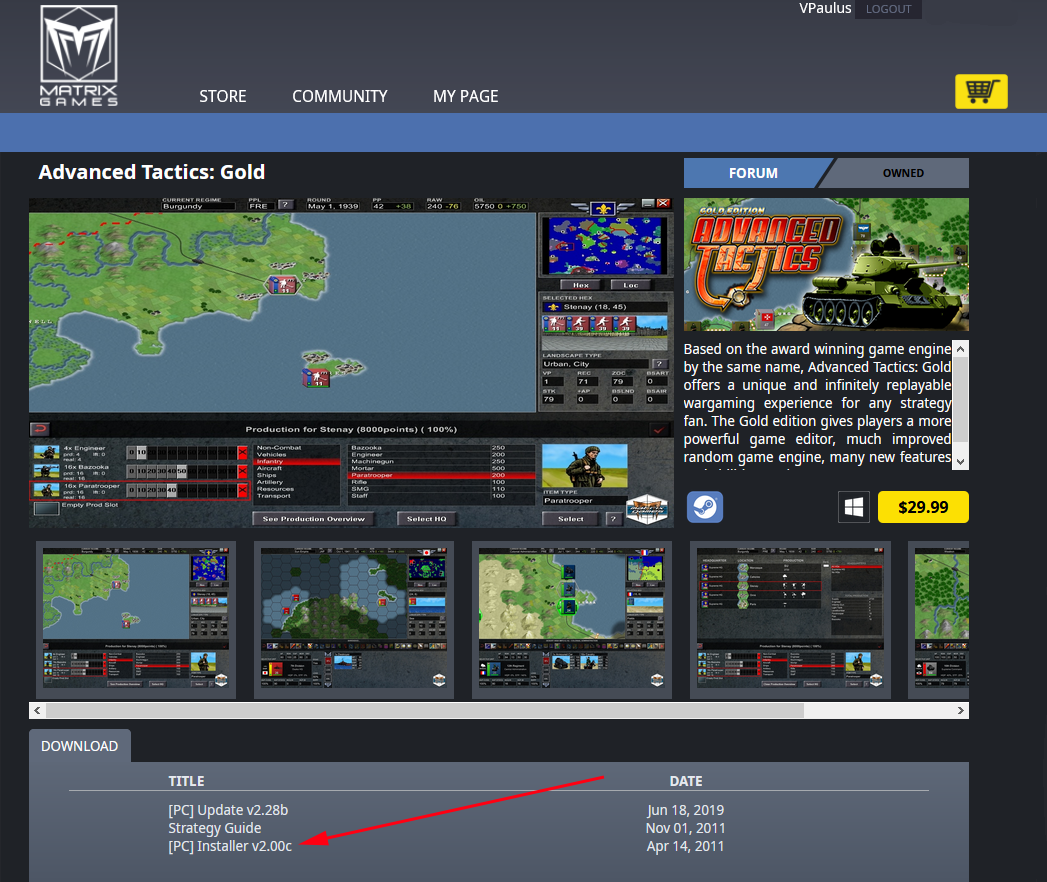Click the Nov 01, 2011 date
Image resolution: width=1047 pixels, height=882 pixels.
(685, 828)
